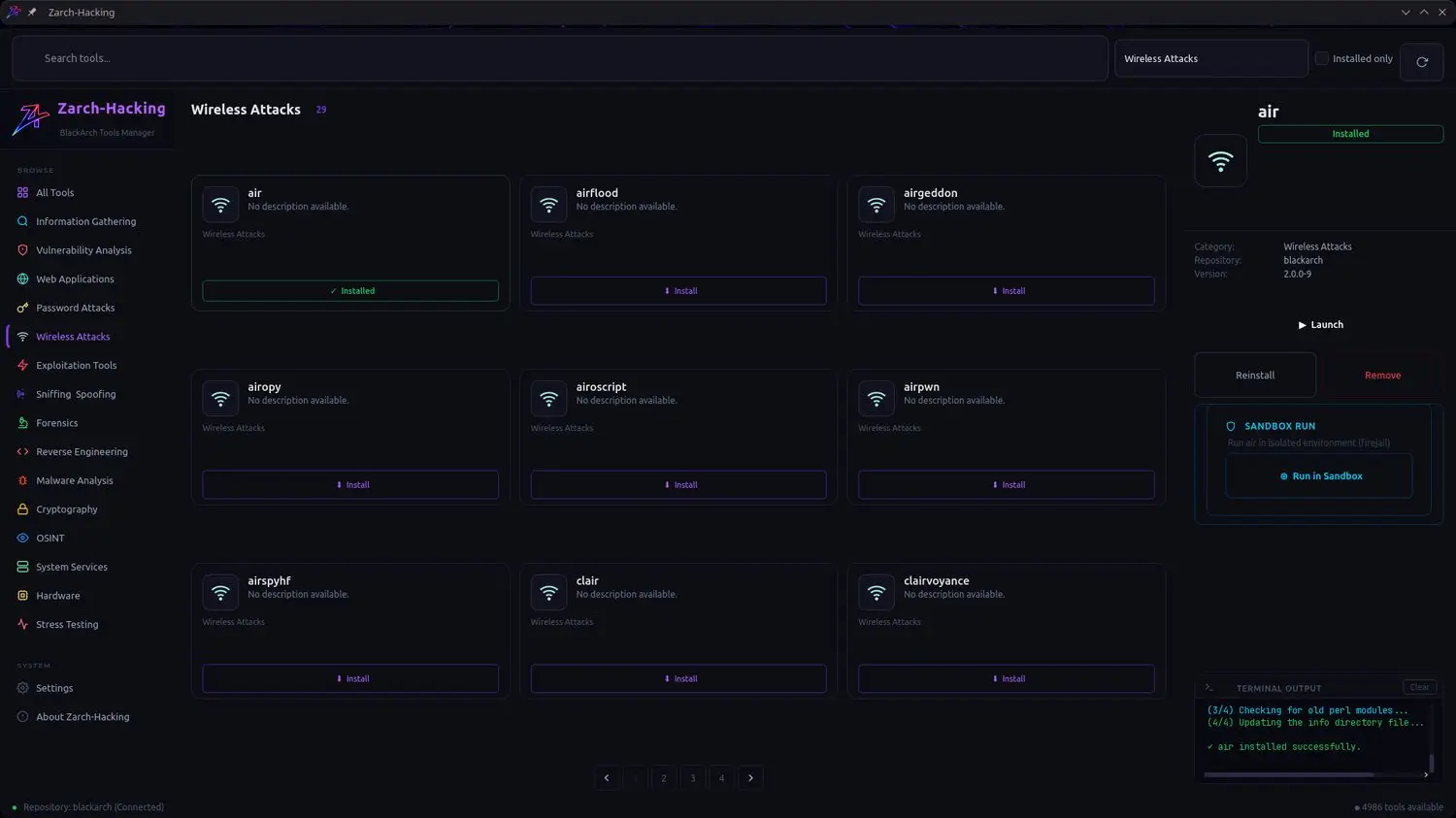Open the About Zarch-Hacking info icon

click(22, 717)
